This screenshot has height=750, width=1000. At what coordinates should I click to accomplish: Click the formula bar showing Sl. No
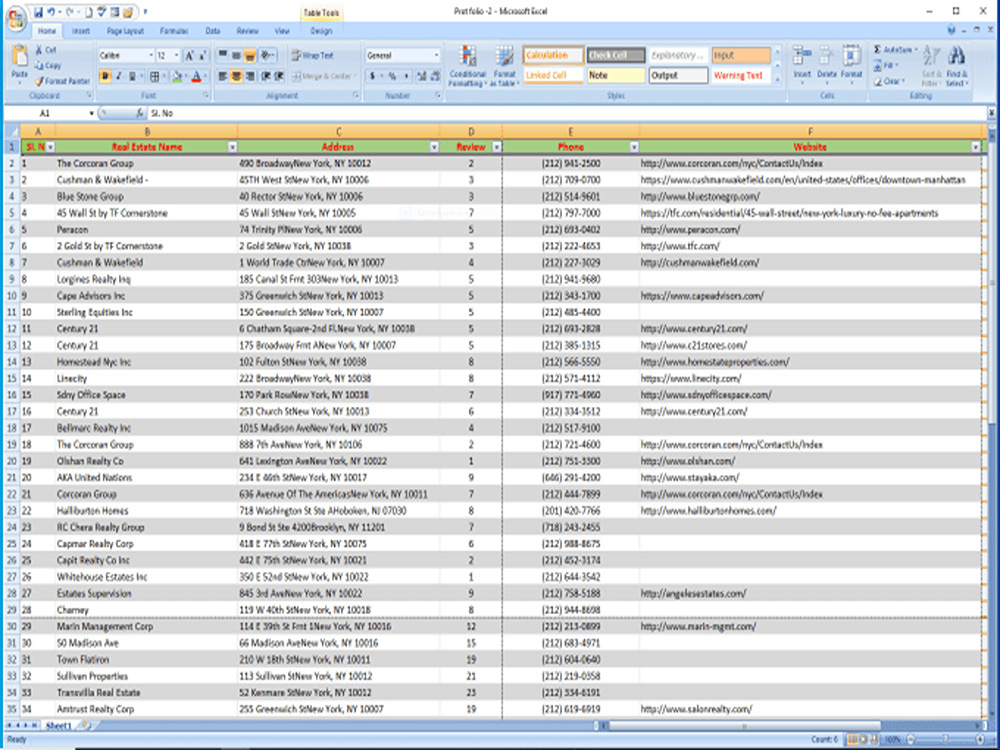[x=568, y=113]
